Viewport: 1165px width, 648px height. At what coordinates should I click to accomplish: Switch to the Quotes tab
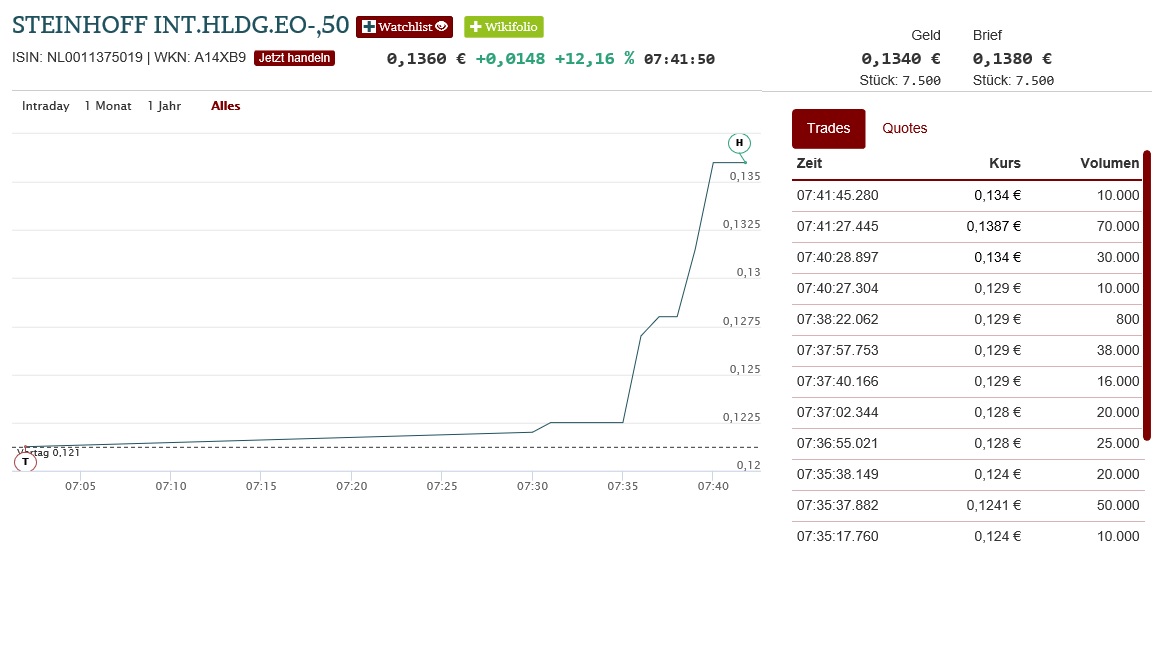[904, 128]
